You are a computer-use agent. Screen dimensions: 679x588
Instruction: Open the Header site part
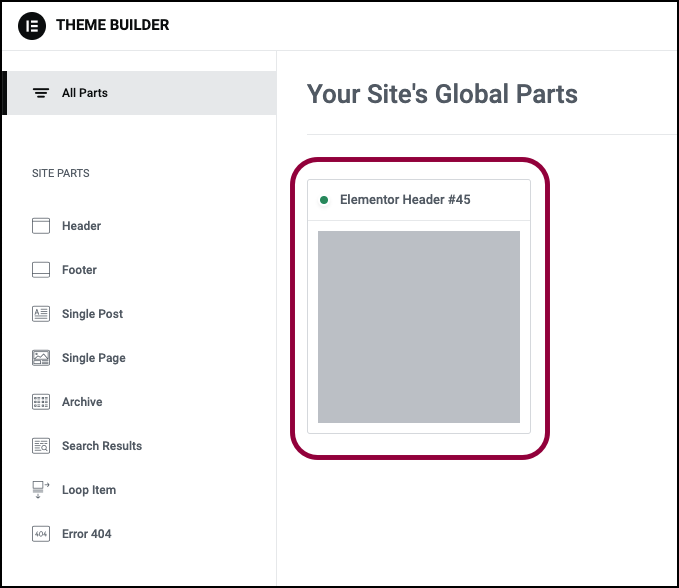tap(81, 226)
